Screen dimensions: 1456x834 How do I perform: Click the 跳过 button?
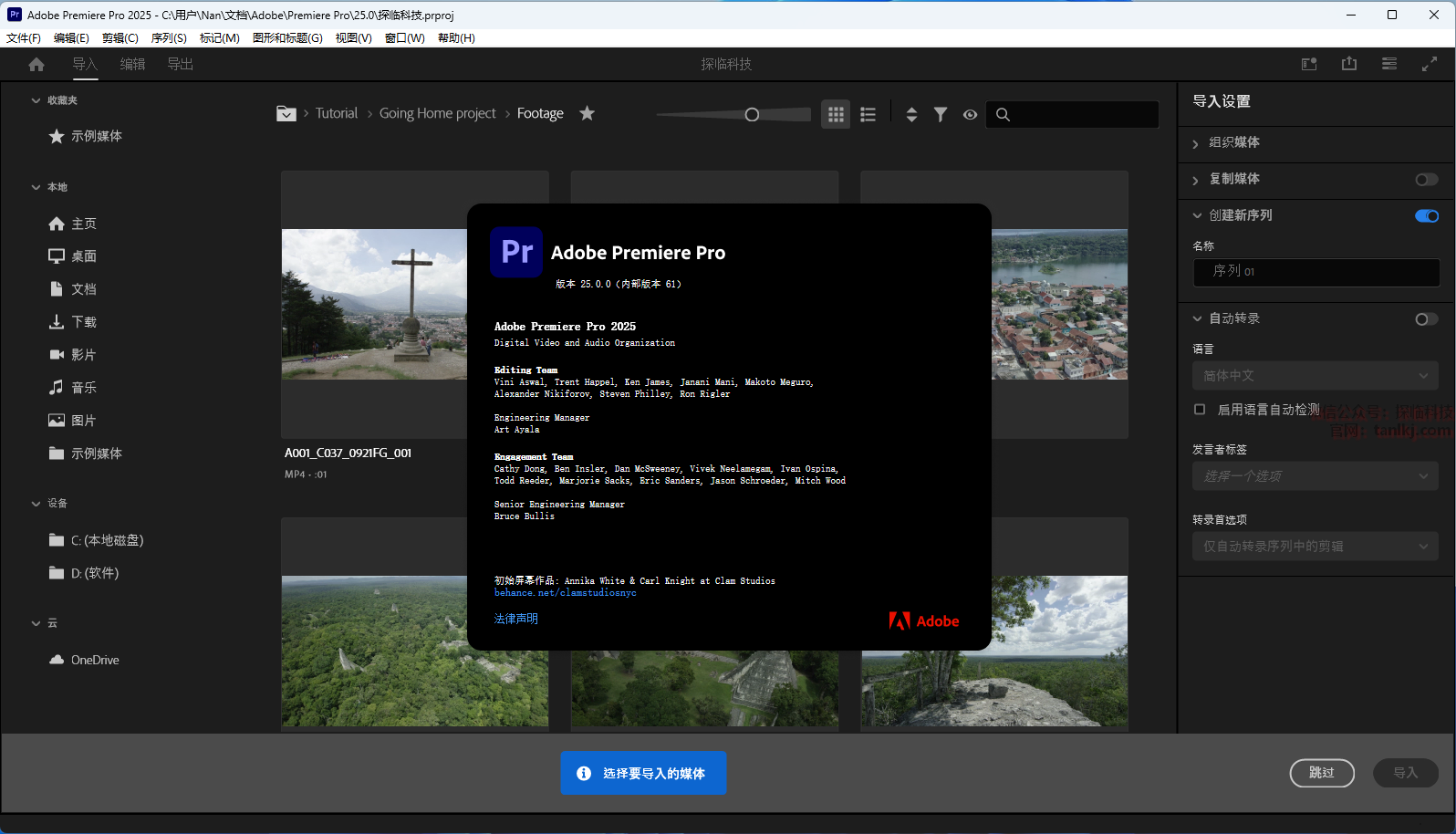1321,773
